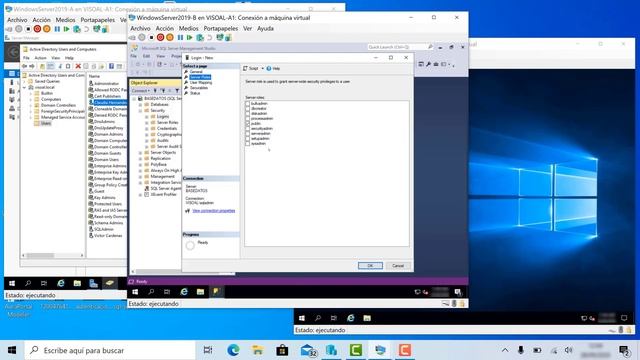The image size is (640, 360).
Task: Select SQLAdmin user in Active Directory list
Action: pyautogui.click(x=104, y=229)
